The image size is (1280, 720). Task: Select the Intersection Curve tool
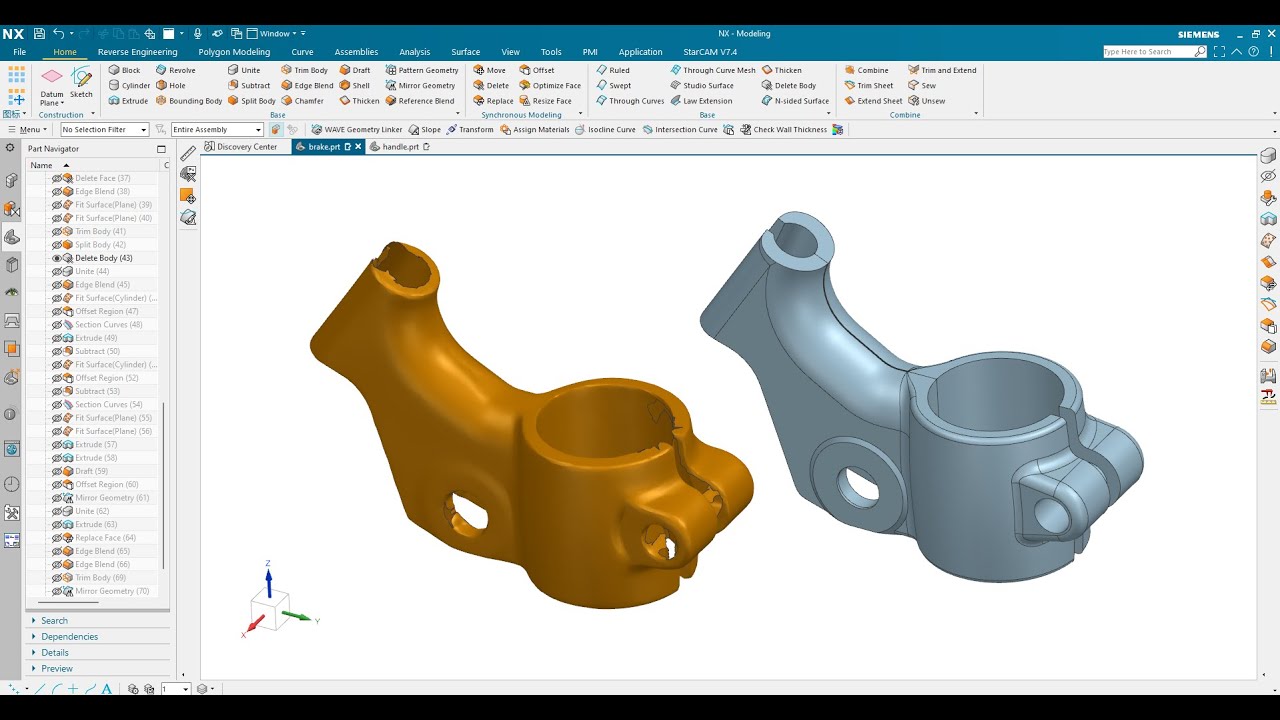coord(680,130)
